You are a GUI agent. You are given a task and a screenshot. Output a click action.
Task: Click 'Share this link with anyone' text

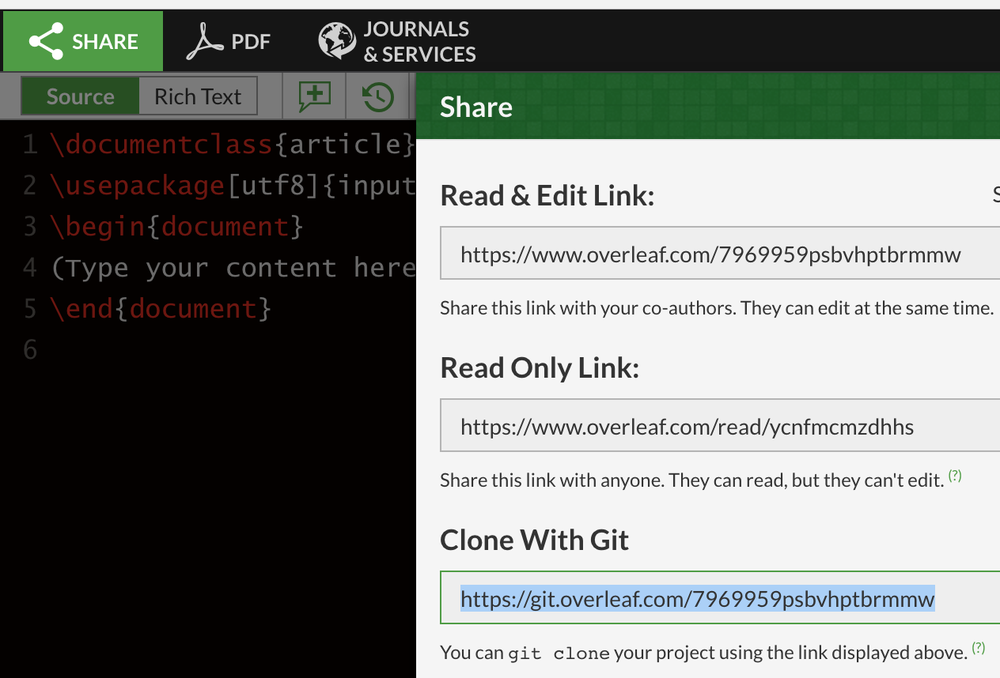[692, 480]
